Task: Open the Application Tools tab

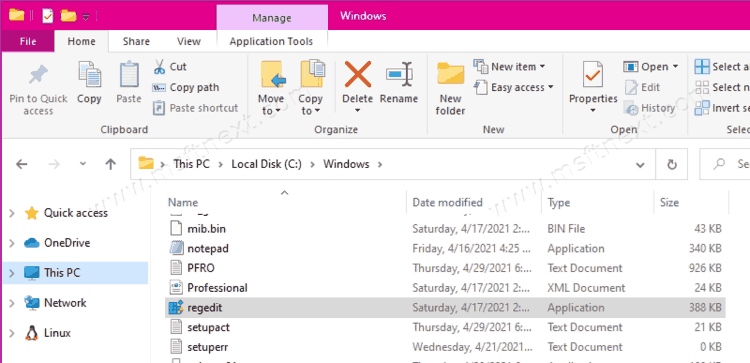Action: point(271,42)
